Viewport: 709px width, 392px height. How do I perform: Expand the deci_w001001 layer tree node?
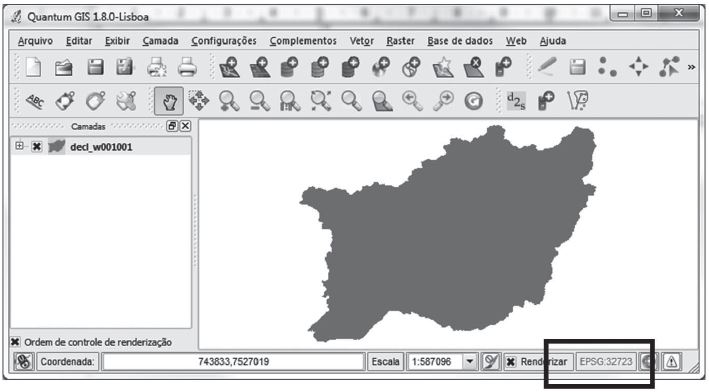pyautogui.click(x=19, y=146)
